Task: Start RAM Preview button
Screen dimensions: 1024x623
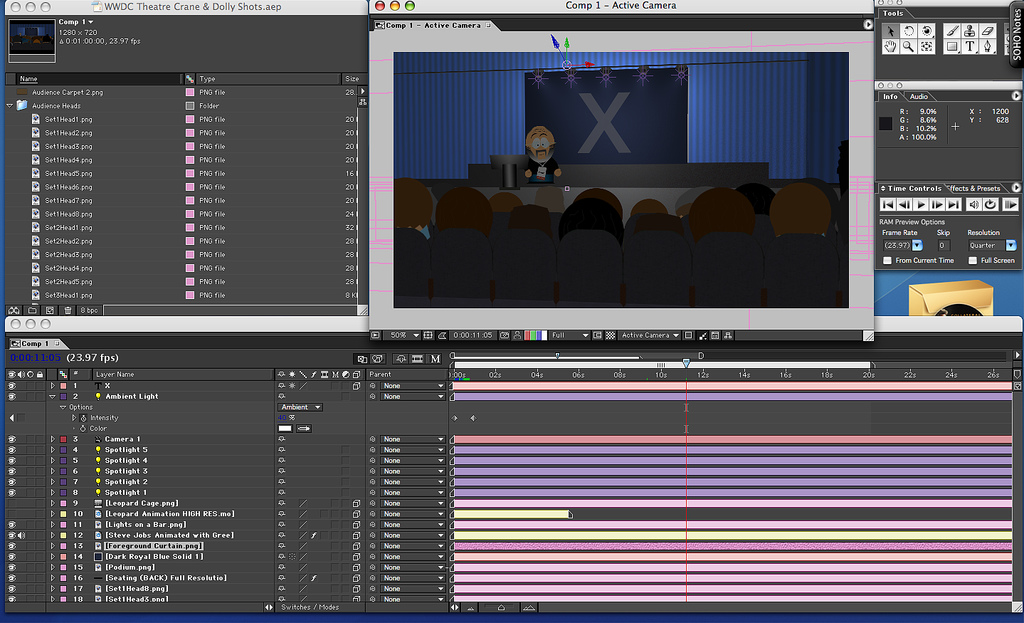Action: 1010,205
